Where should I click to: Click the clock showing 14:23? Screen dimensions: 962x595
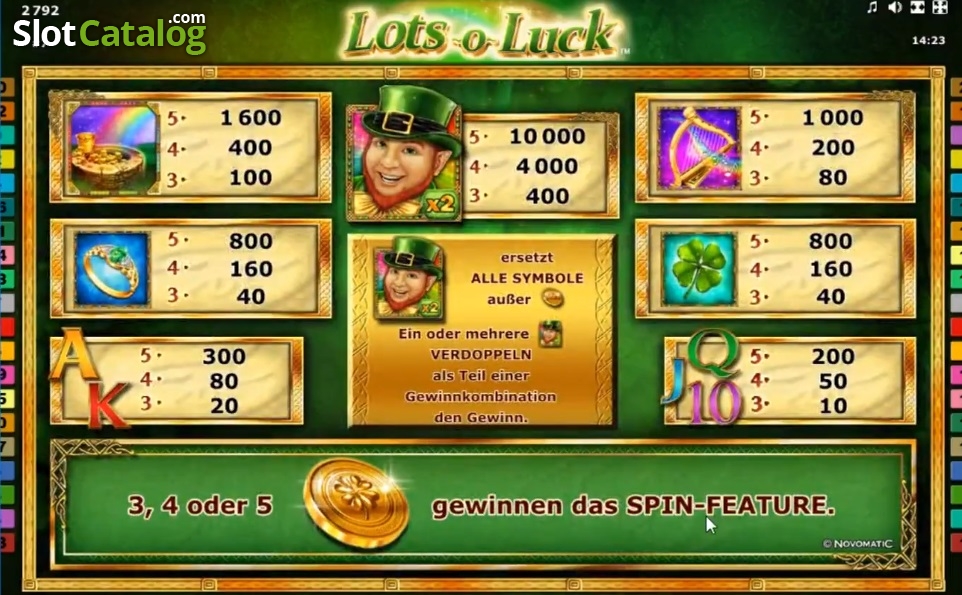pyautogui.click(x=928, y=40)
